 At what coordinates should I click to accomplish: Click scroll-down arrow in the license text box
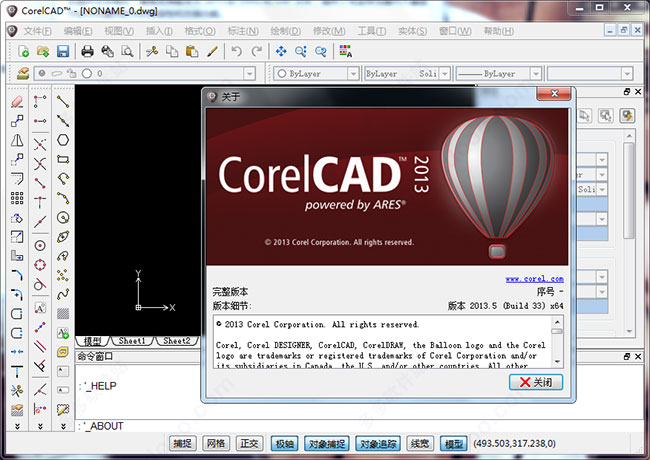[558, 361]
